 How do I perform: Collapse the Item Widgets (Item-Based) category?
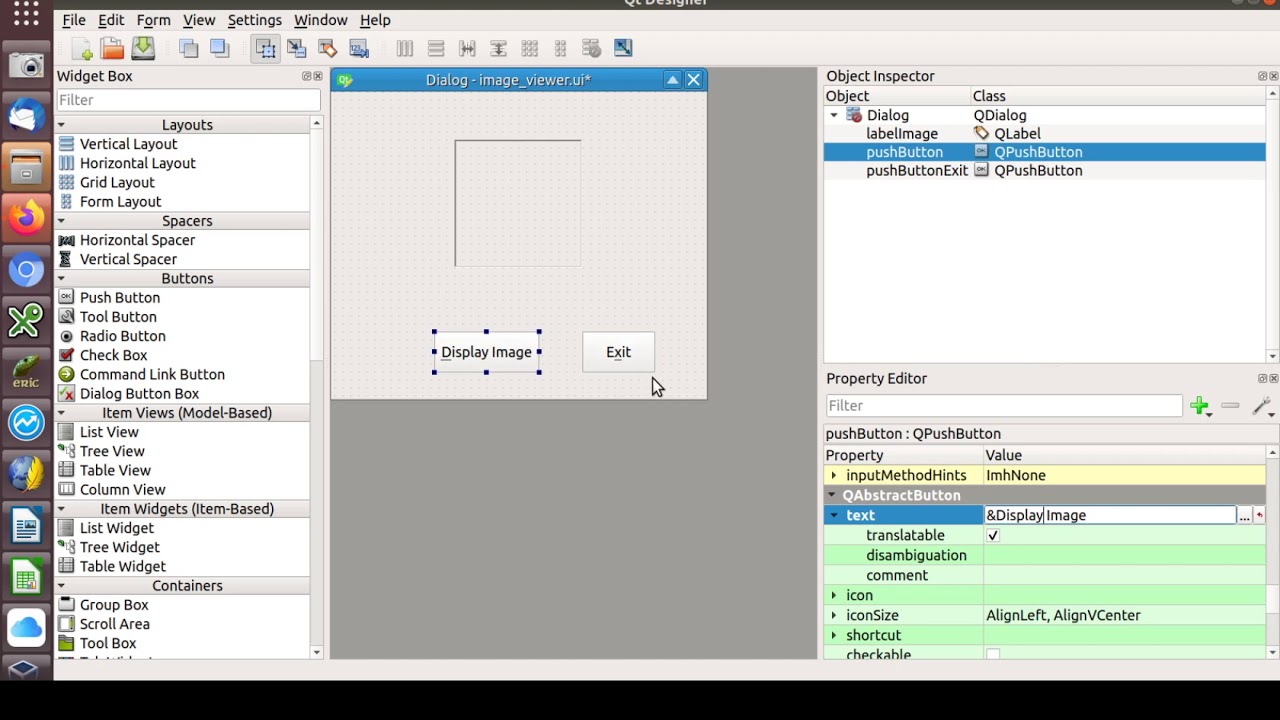[61, 509]
